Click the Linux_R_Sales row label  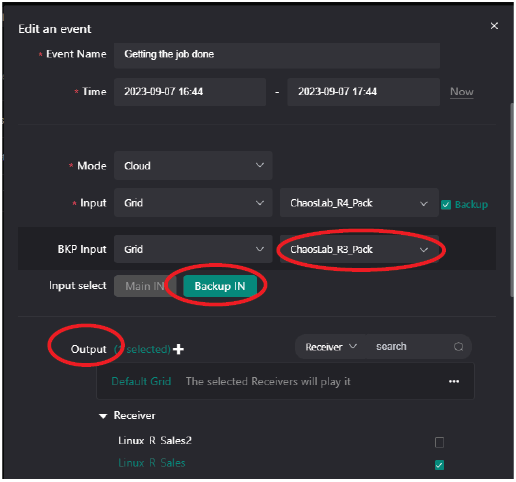tap(152, 463)
